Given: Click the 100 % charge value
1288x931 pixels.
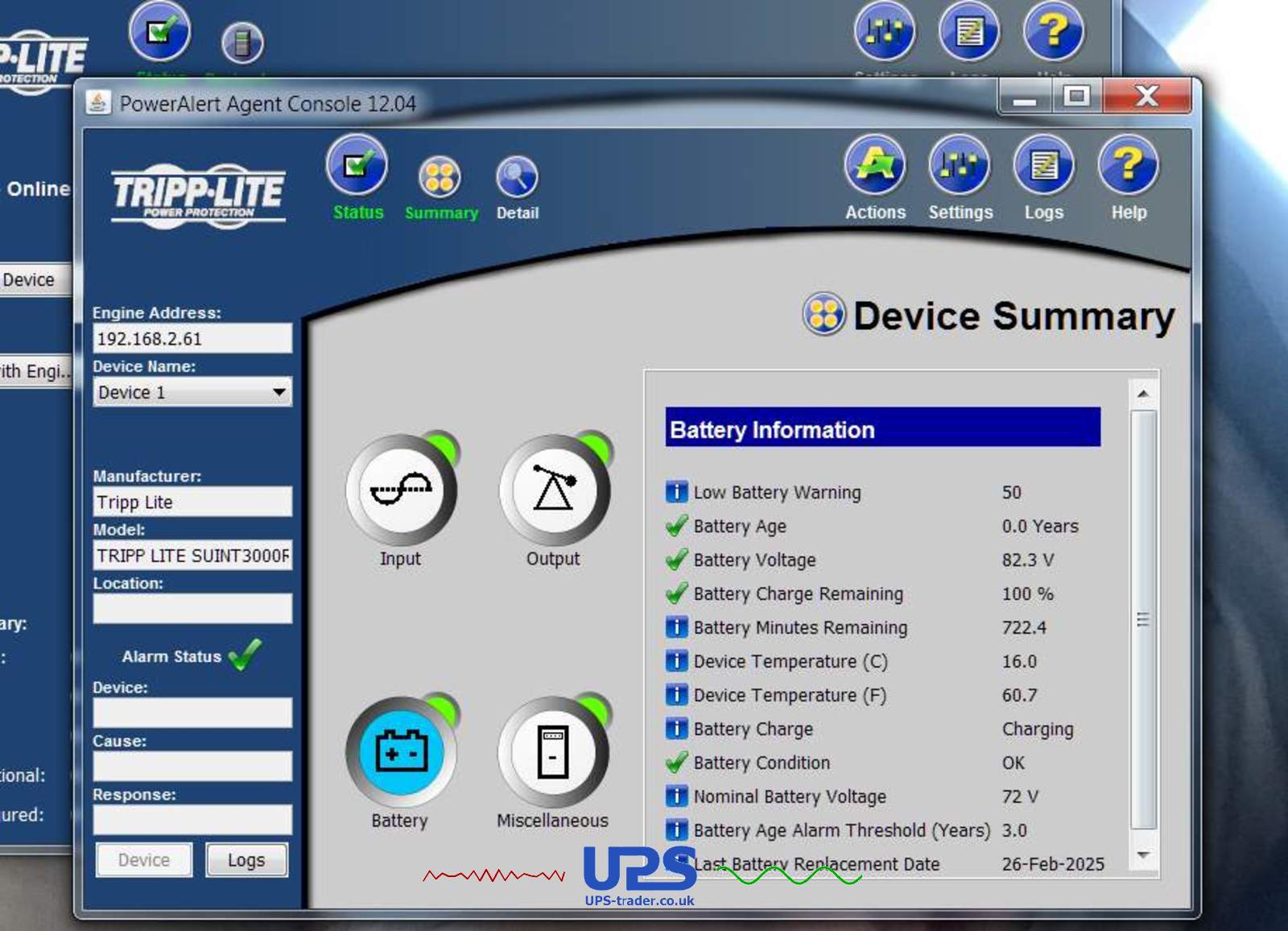Looking at the screenshot, I should 1028,594.
